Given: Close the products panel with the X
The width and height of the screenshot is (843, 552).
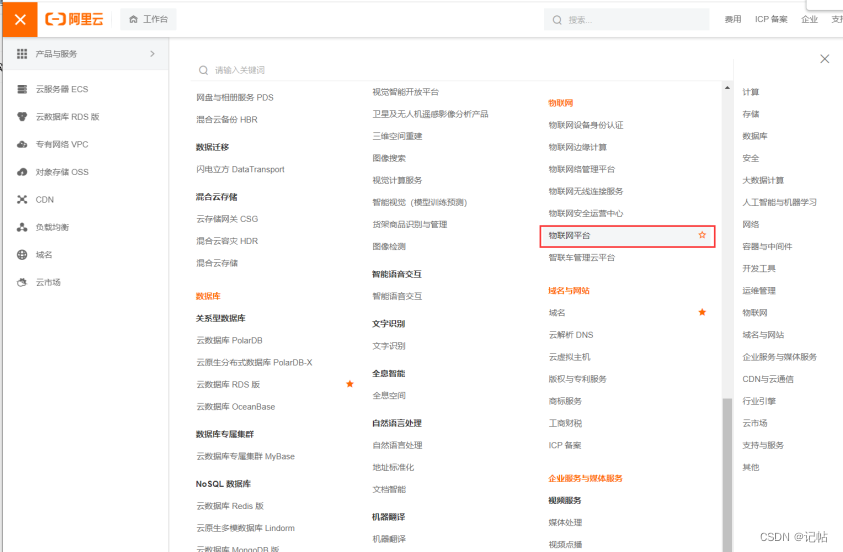Looking at the screenshot, I should point(824,59).
